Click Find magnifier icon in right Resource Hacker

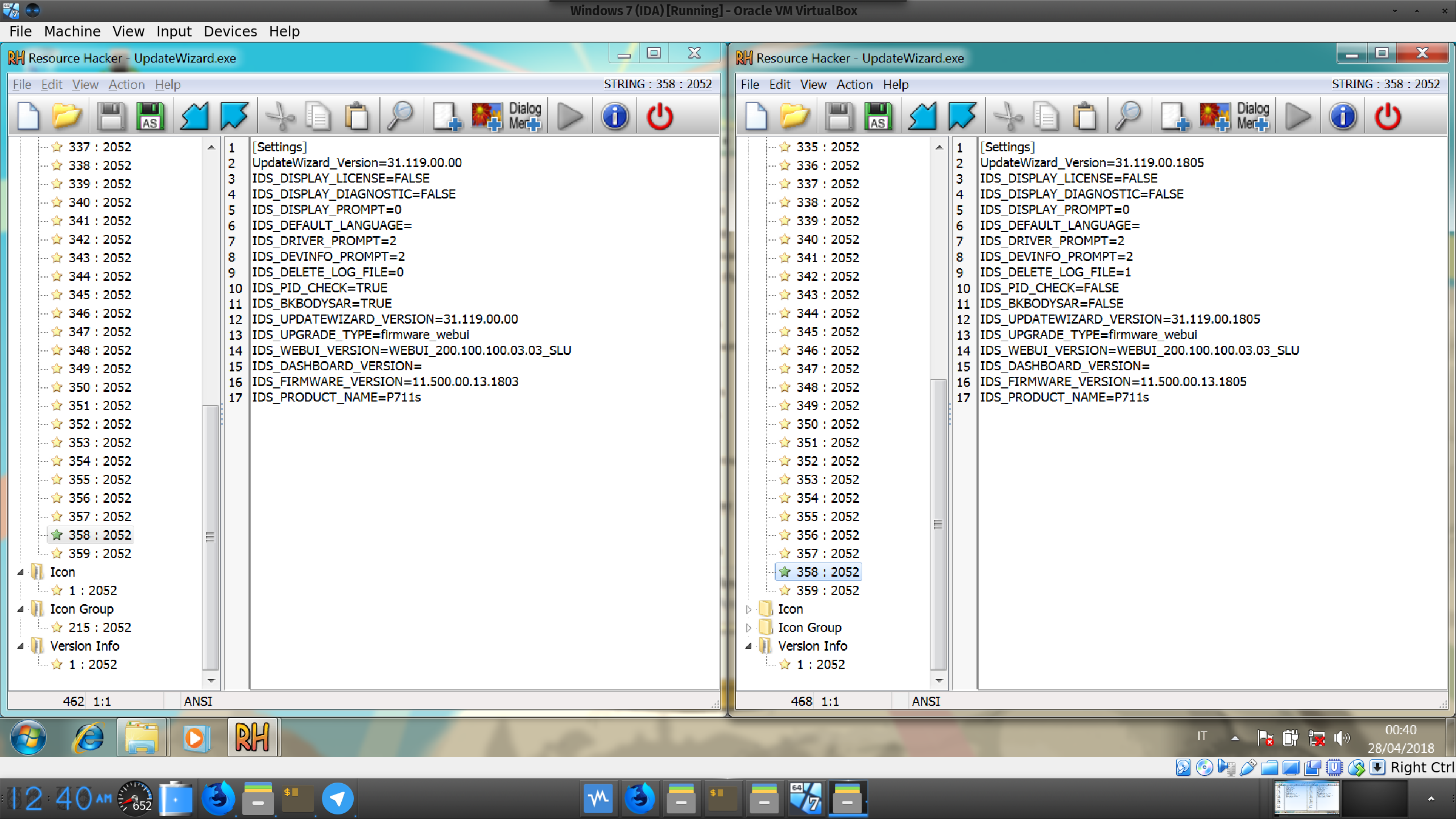(1128, 116)
